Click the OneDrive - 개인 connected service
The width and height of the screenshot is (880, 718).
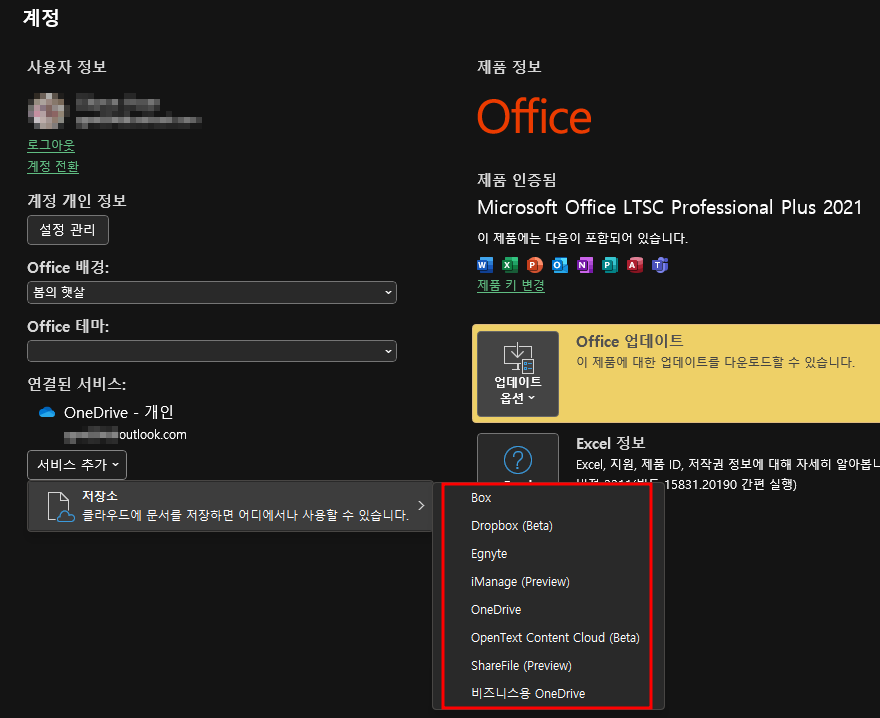[118, 413]
